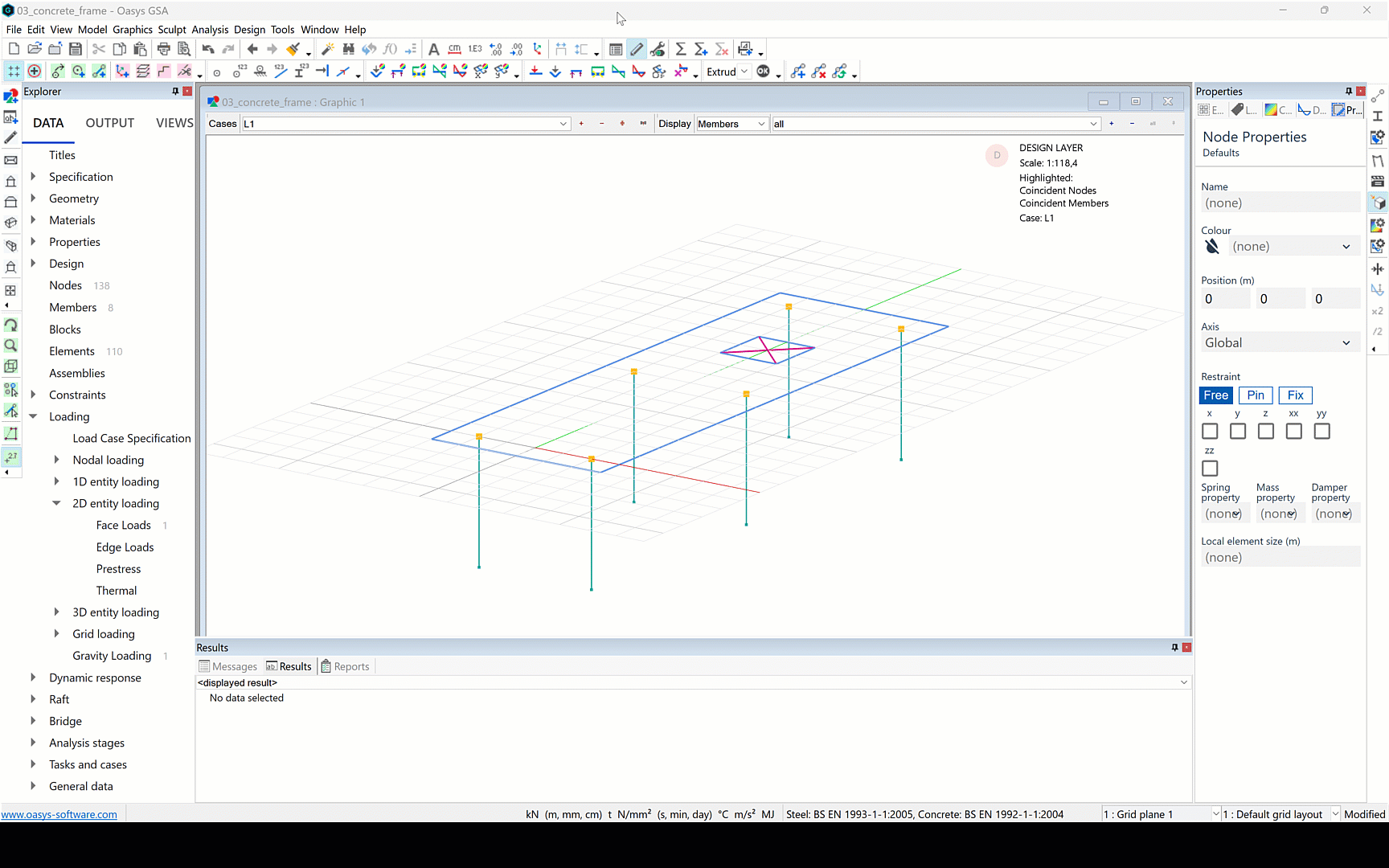Open the Cases L1 dropdown
Image resolution: width=1389 pixels, height=868 pixels.
[x=563, y=124]
